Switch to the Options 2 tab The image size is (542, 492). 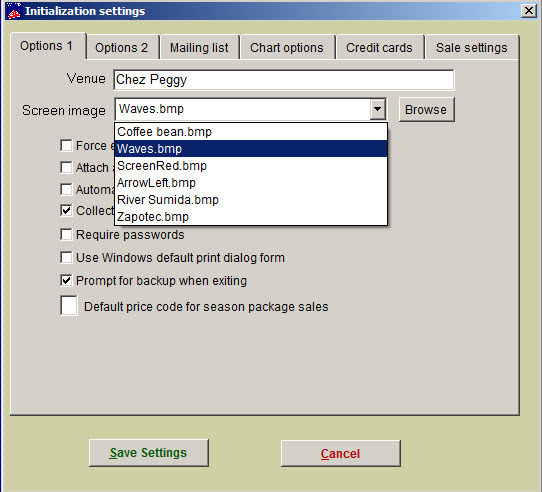(122, 47)
